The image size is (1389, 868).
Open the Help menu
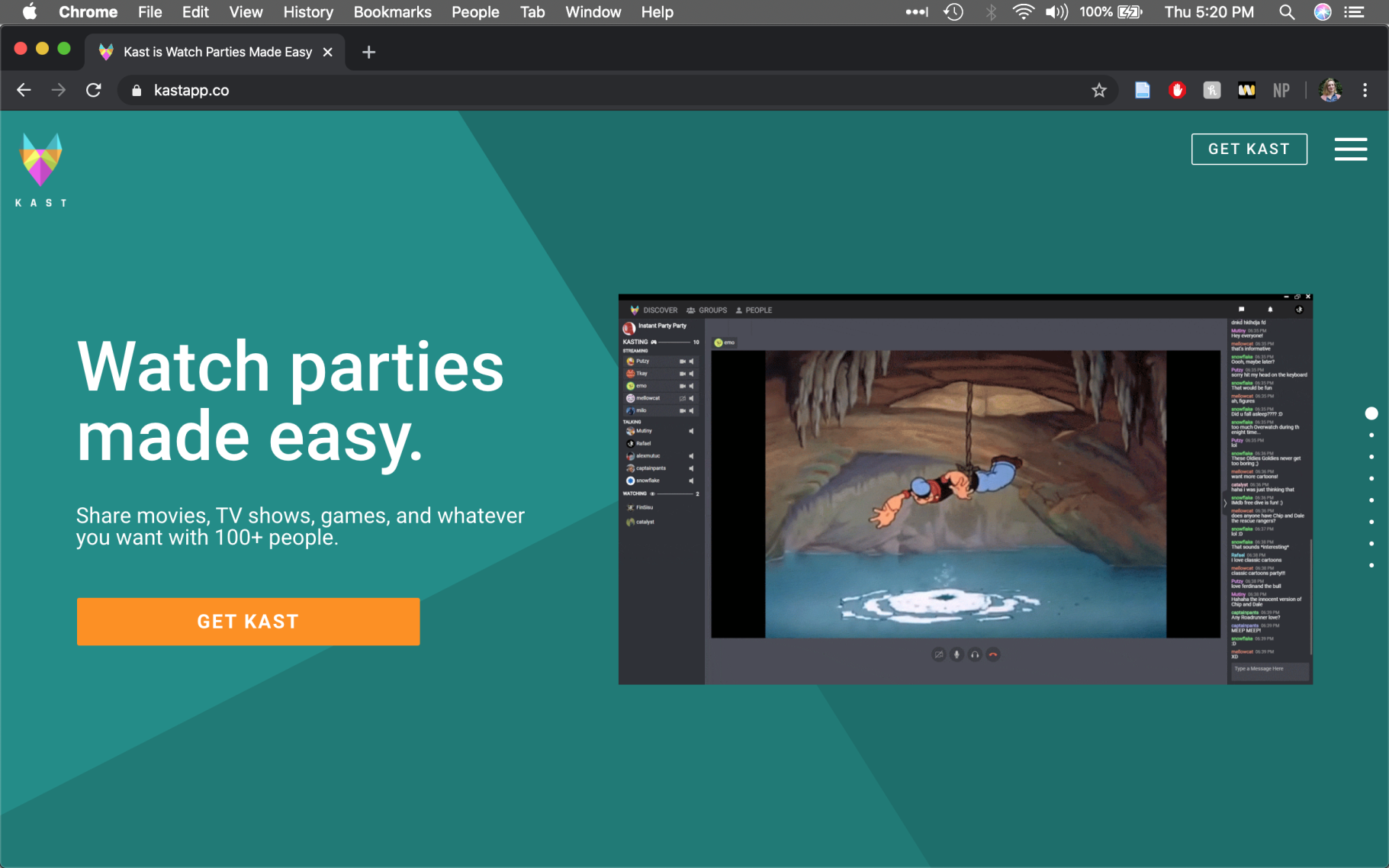(x=657, y=11)
